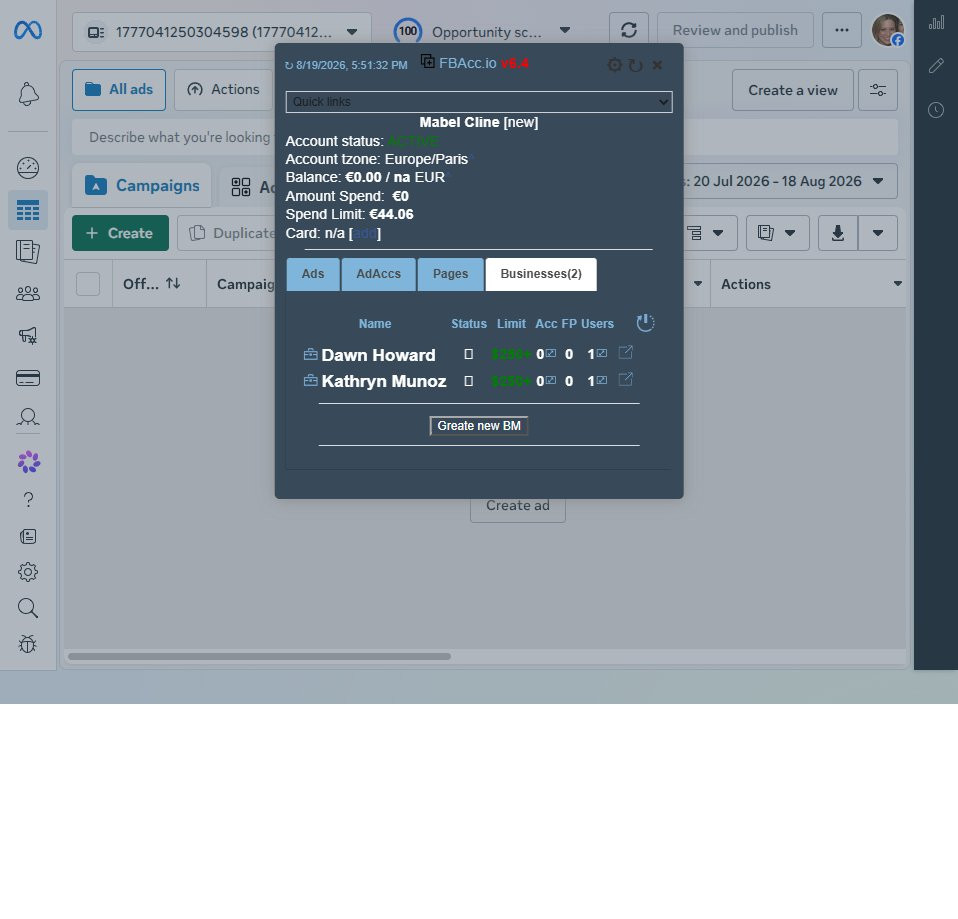Open profile avatar picture
The width and height of the screenshot is (958, 919).
pos(888,30)
